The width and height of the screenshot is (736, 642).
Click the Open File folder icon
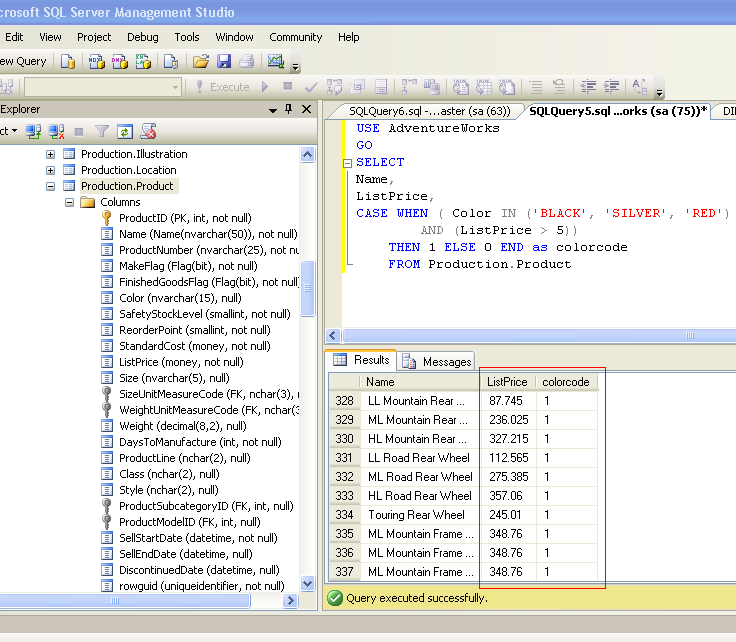click(201, 62)
